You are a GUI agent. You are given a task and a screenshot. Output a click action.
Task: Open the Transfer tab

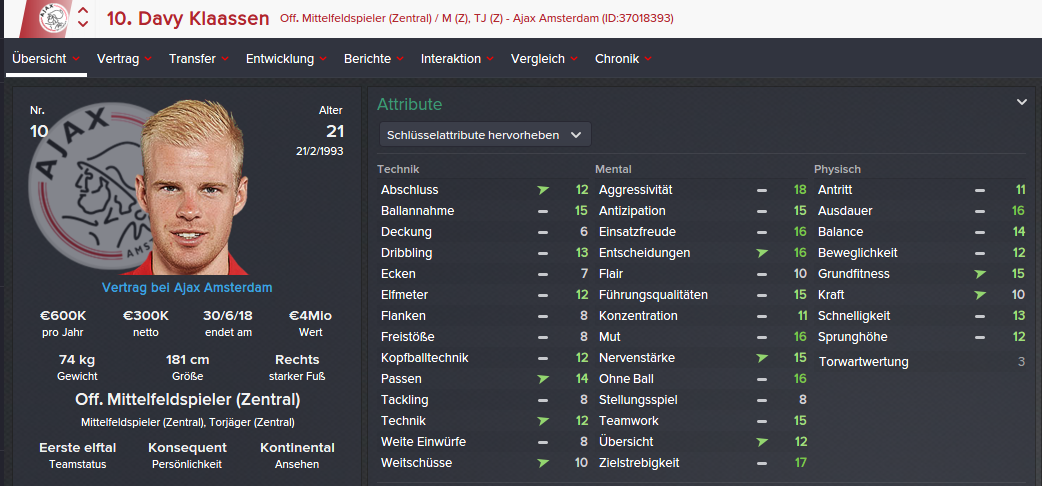192,59
